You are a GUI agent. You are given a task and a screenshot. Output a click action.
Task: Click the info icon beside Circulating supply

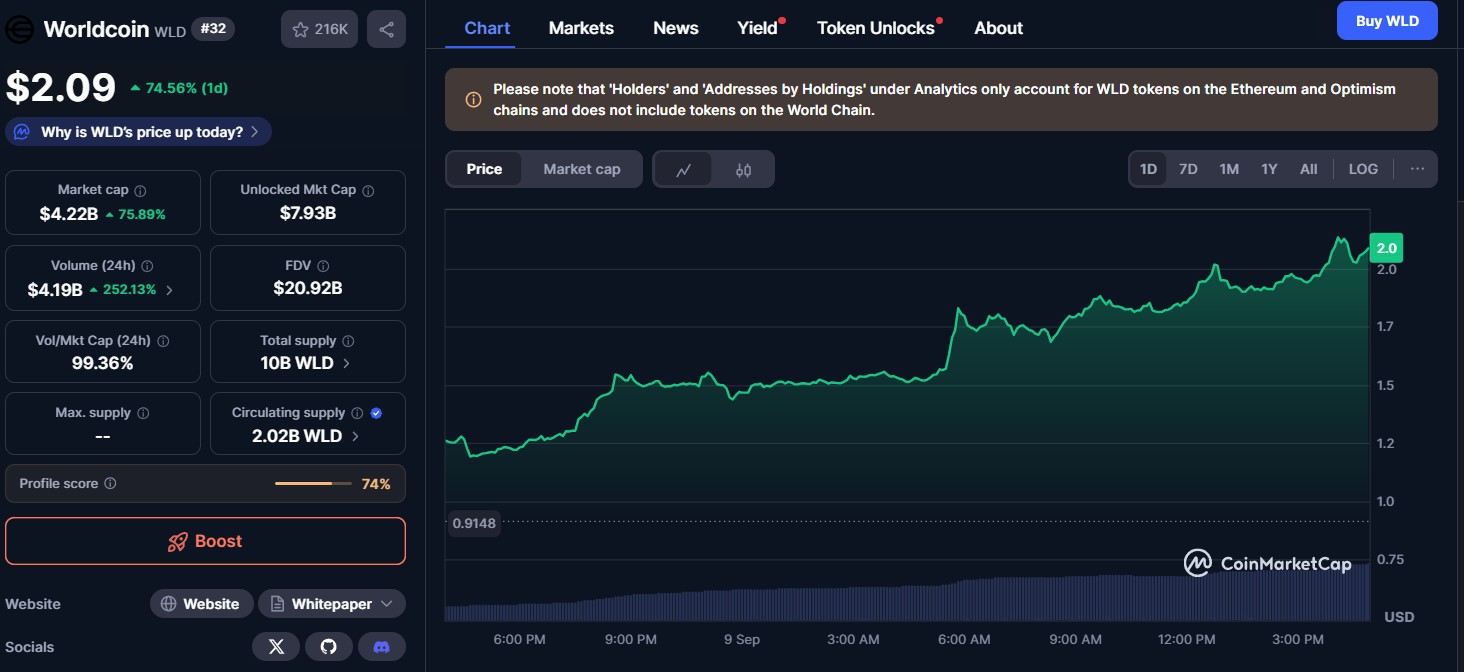click(x=357, y=413)
